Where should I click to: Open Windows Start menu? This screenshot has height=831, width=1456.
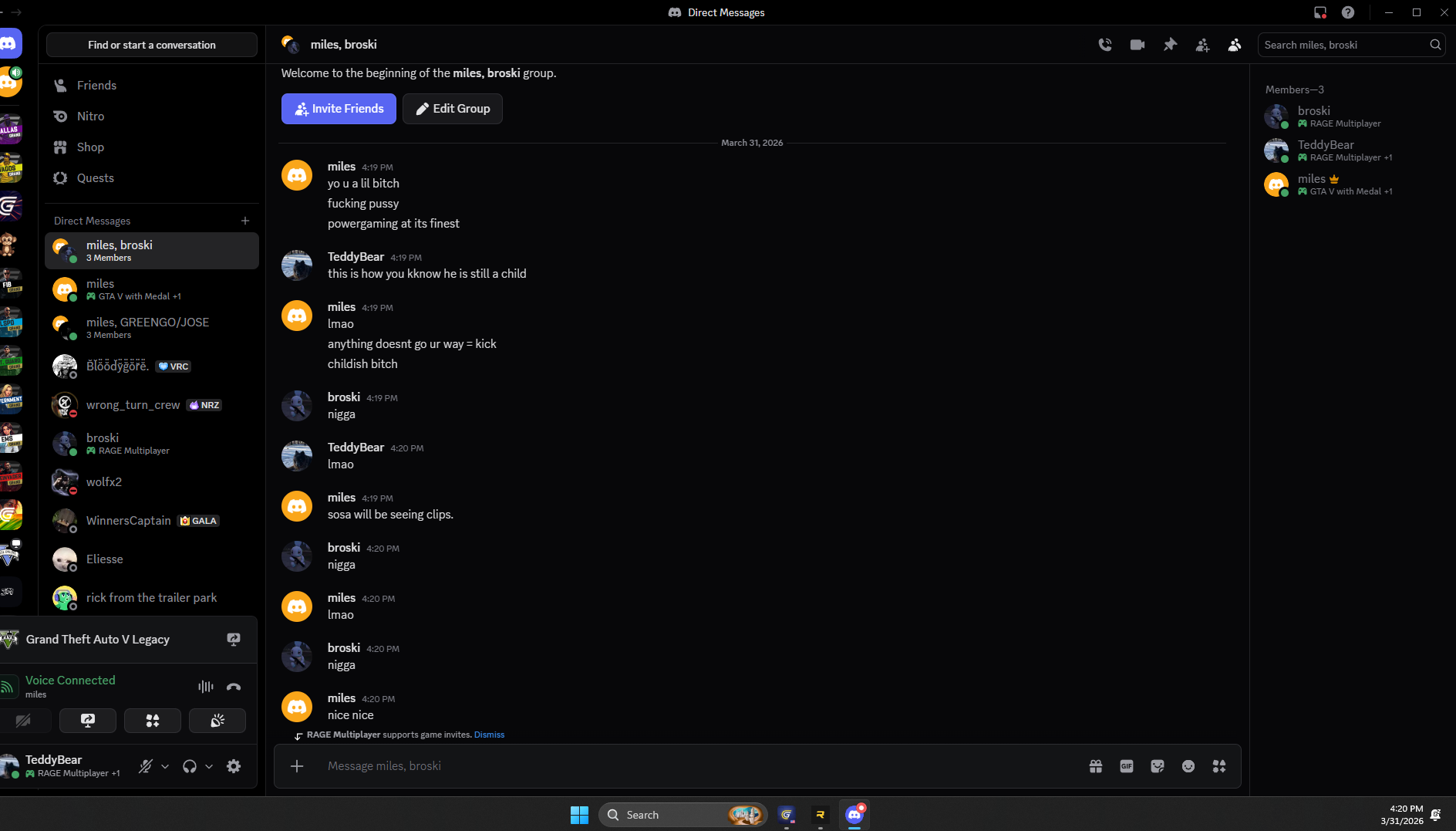pos(579,815)
